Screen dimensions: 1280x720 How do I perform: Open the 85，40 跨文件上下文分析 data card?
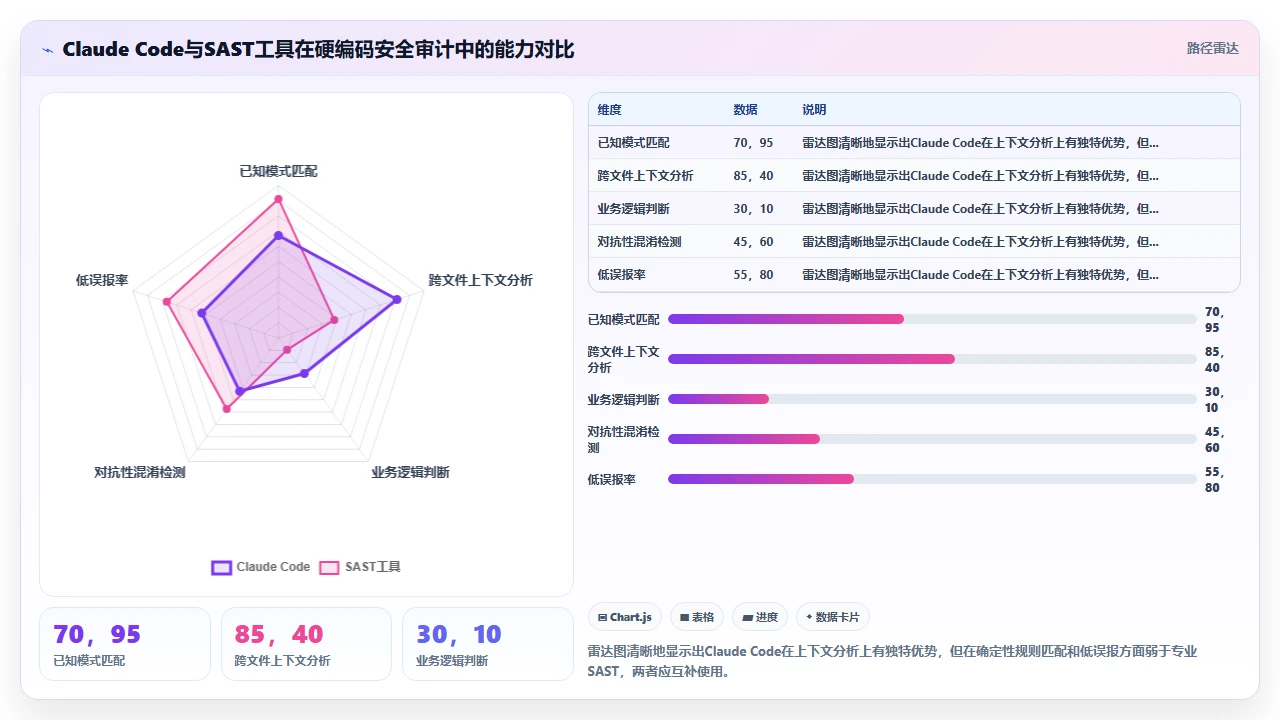[x=306, y=644]
